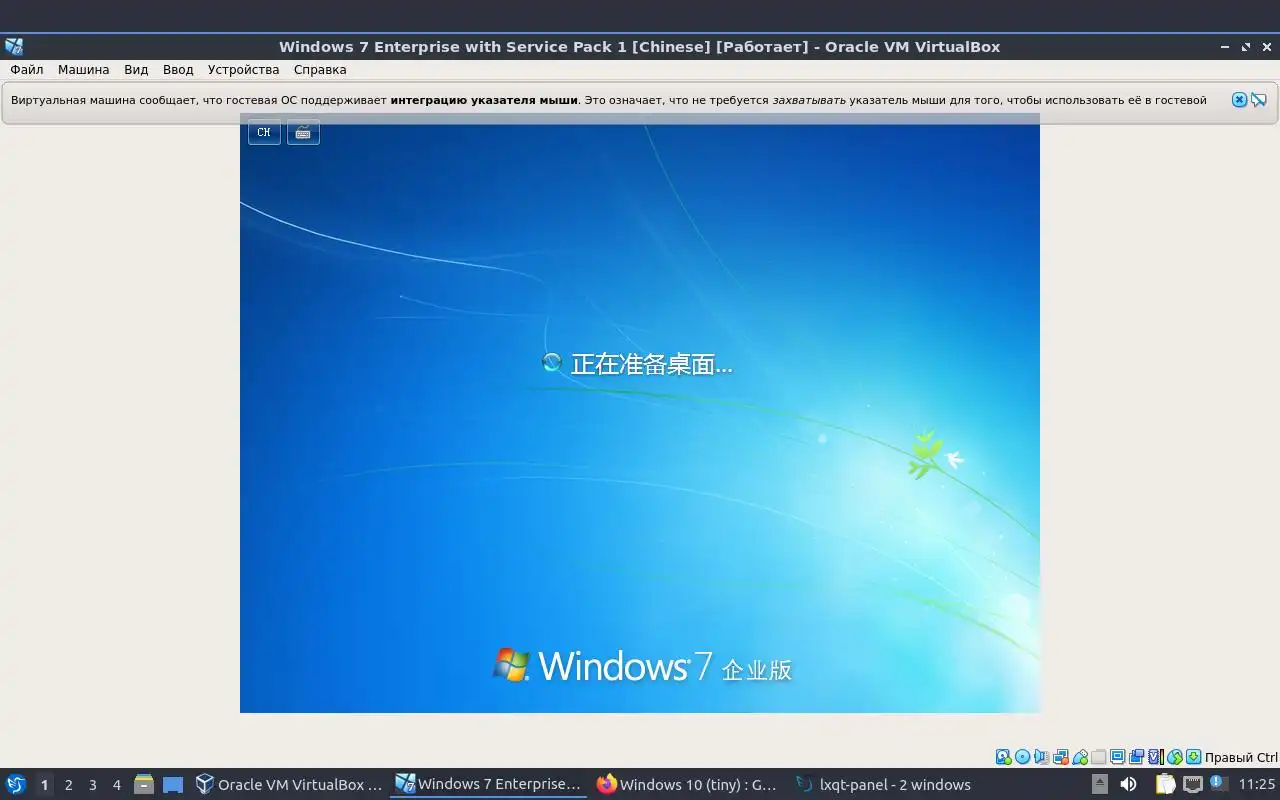The height and width of the screenshot is (800, 1280).
Task: Click the CPU virtualization status icon
Action: click(1156, 757)
